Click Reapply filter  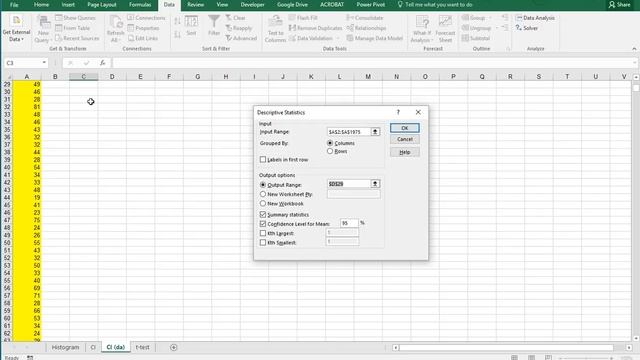click(x=239, y=28)
